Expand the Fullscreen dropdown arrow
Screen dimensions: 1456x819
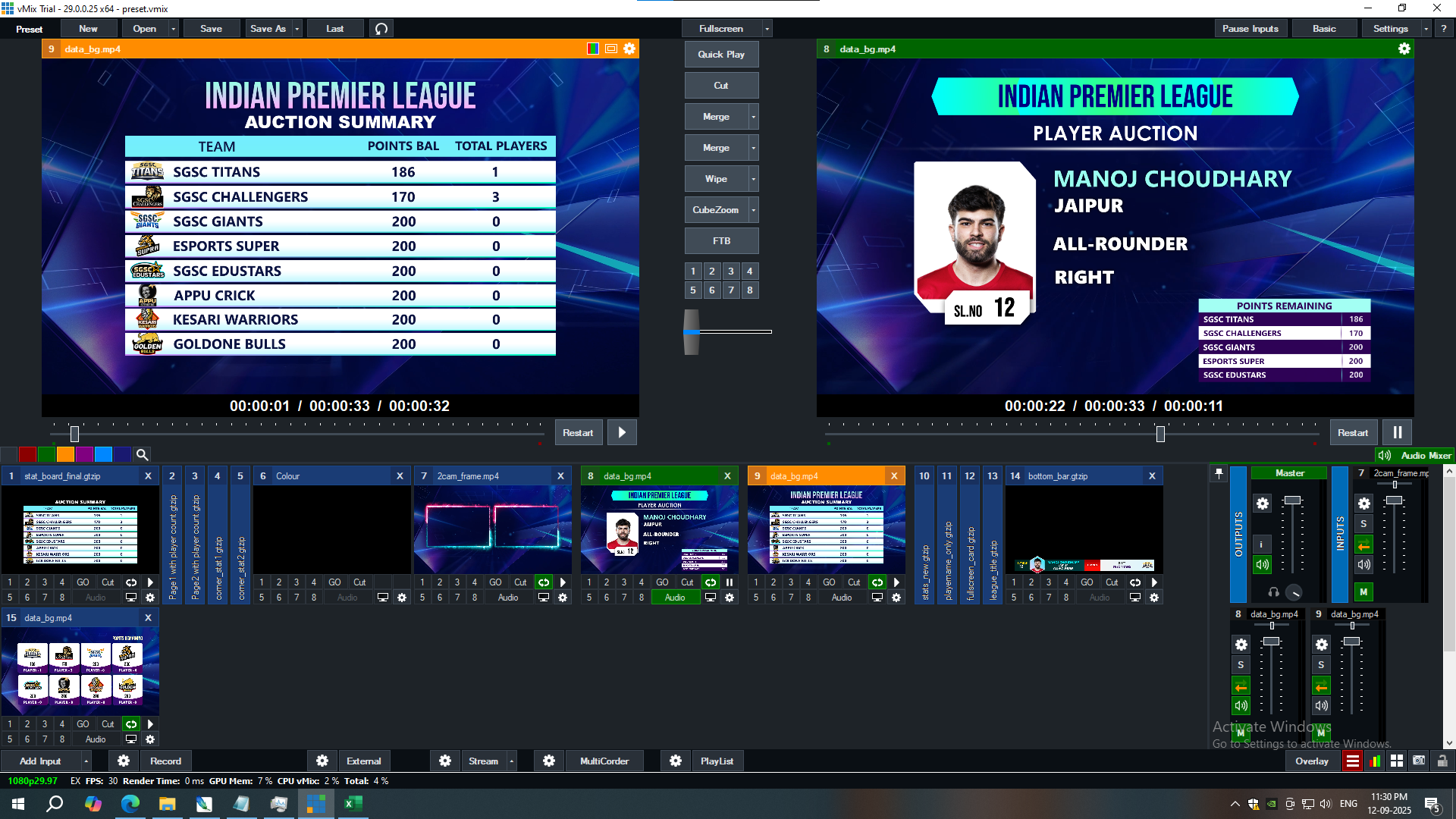pos(767,29)
